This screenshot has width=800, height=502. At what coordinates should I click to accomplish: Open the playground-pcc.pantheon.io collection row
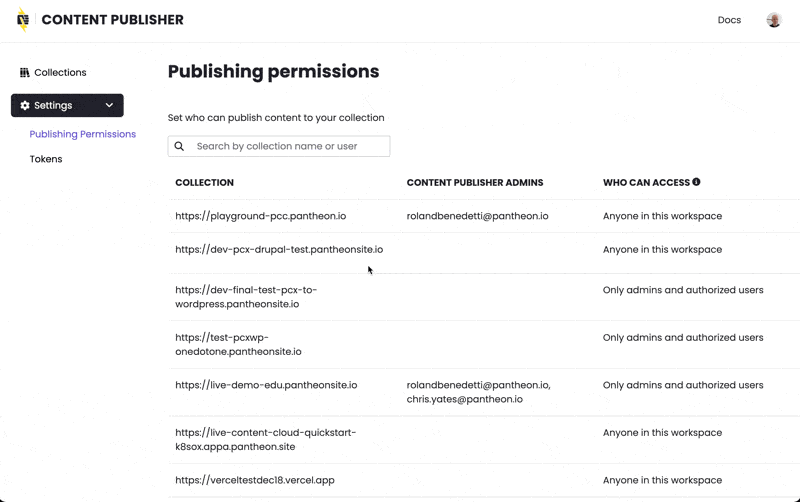coord(260,216)
